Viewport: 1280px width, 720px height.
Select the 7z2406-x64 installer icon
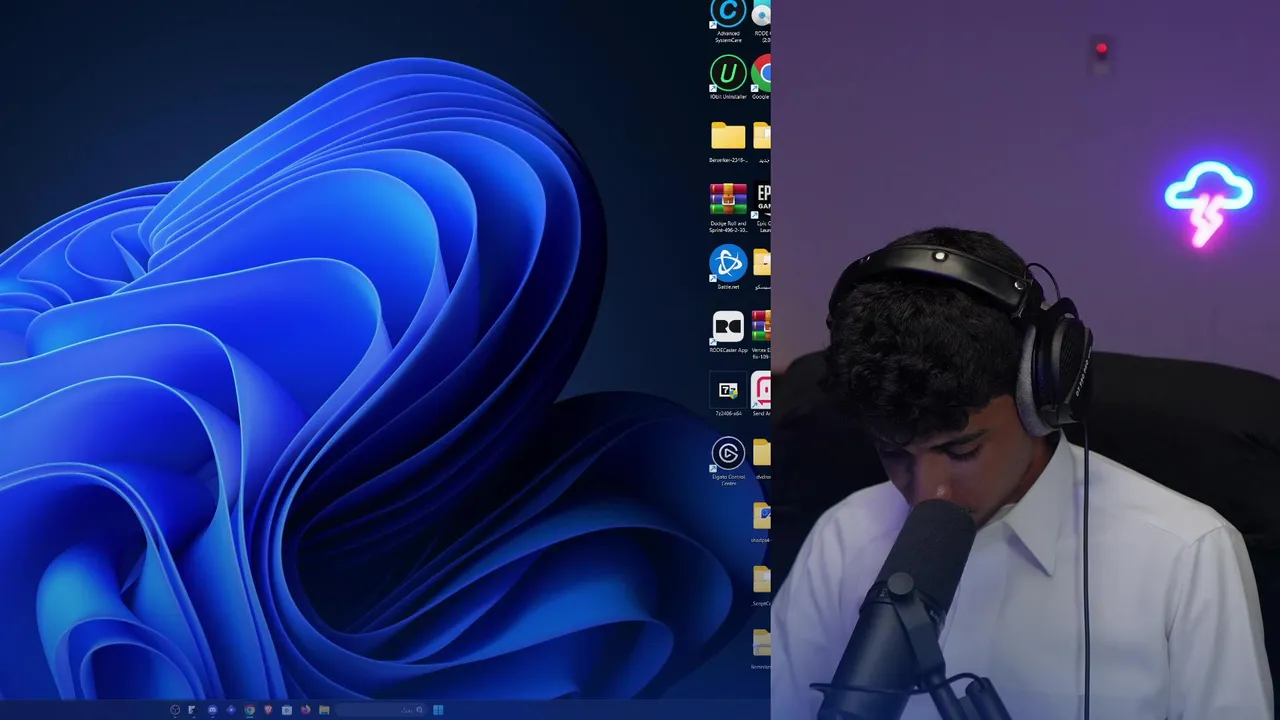pyautogui.click(x=728, y=395)
